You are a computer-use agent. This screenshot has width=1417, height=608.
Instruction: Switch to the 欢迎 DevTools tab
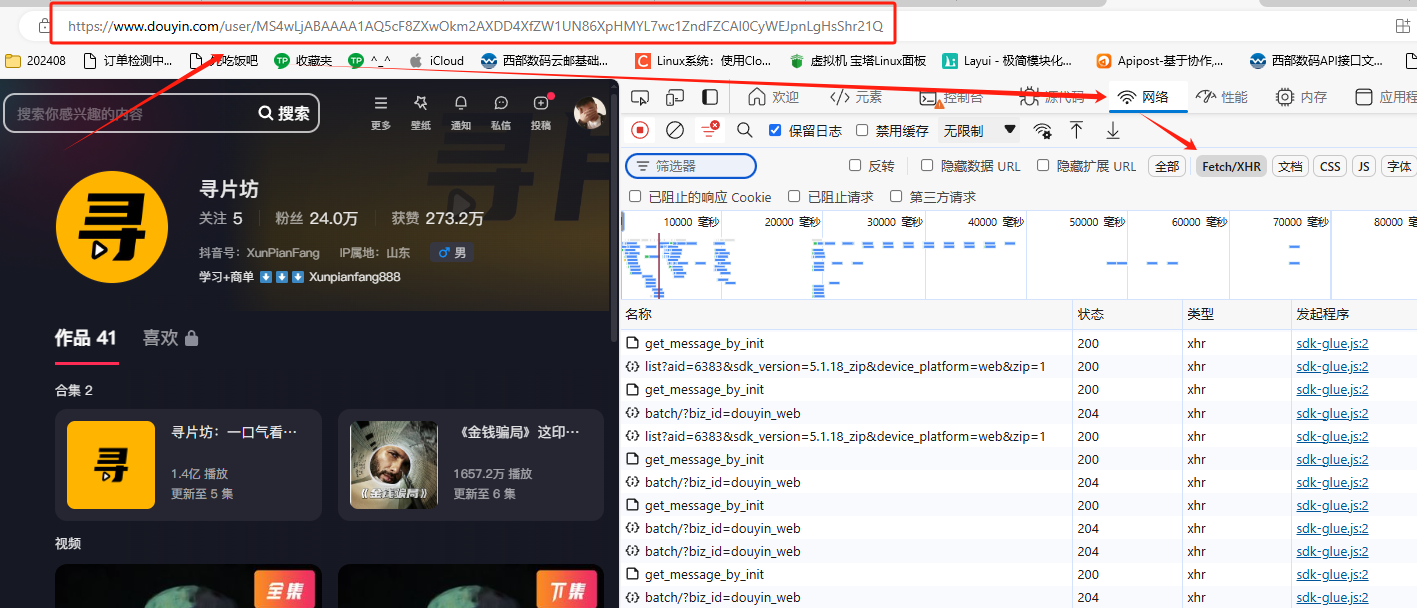click(775, 97)
